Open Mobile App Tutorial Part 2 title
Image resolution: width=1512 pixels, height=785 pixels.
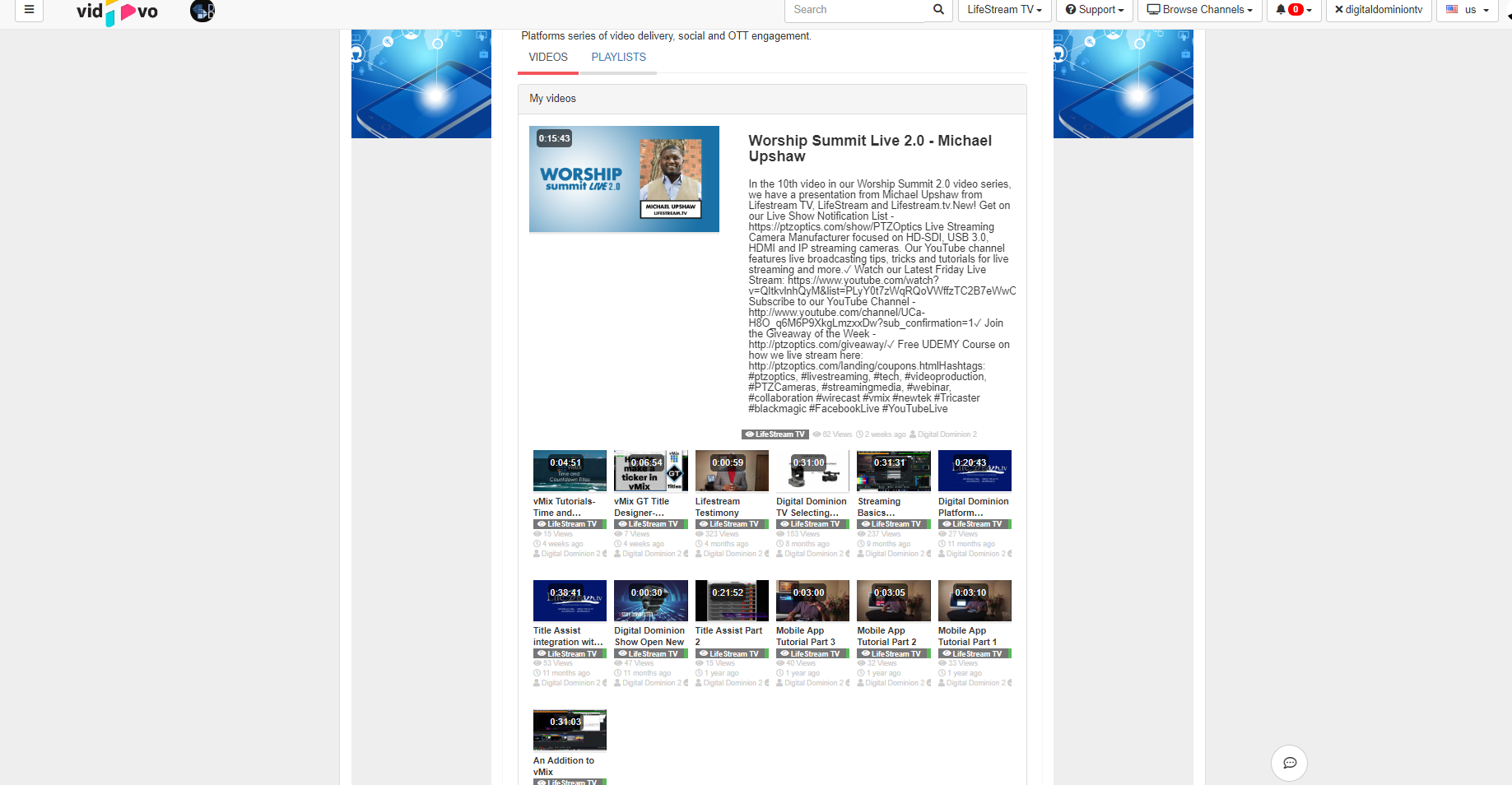pos(886,636)
